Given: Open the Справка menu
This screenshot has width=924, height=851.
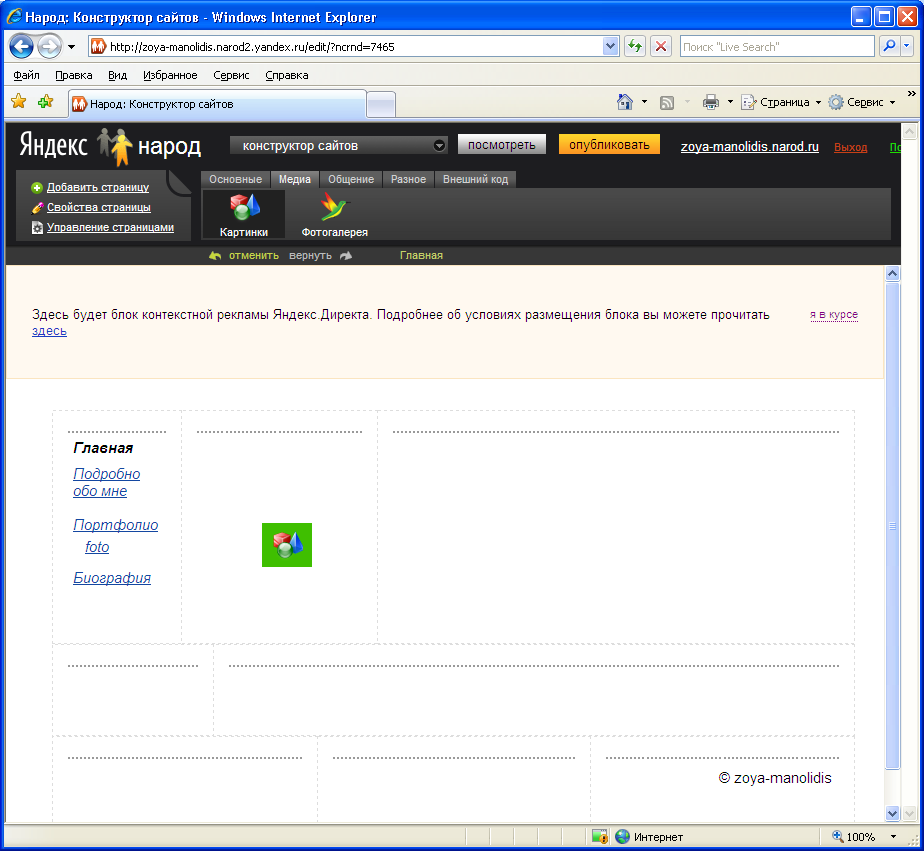Looking at the screenshot, I should pyautogui.click(x=286, y=75).
